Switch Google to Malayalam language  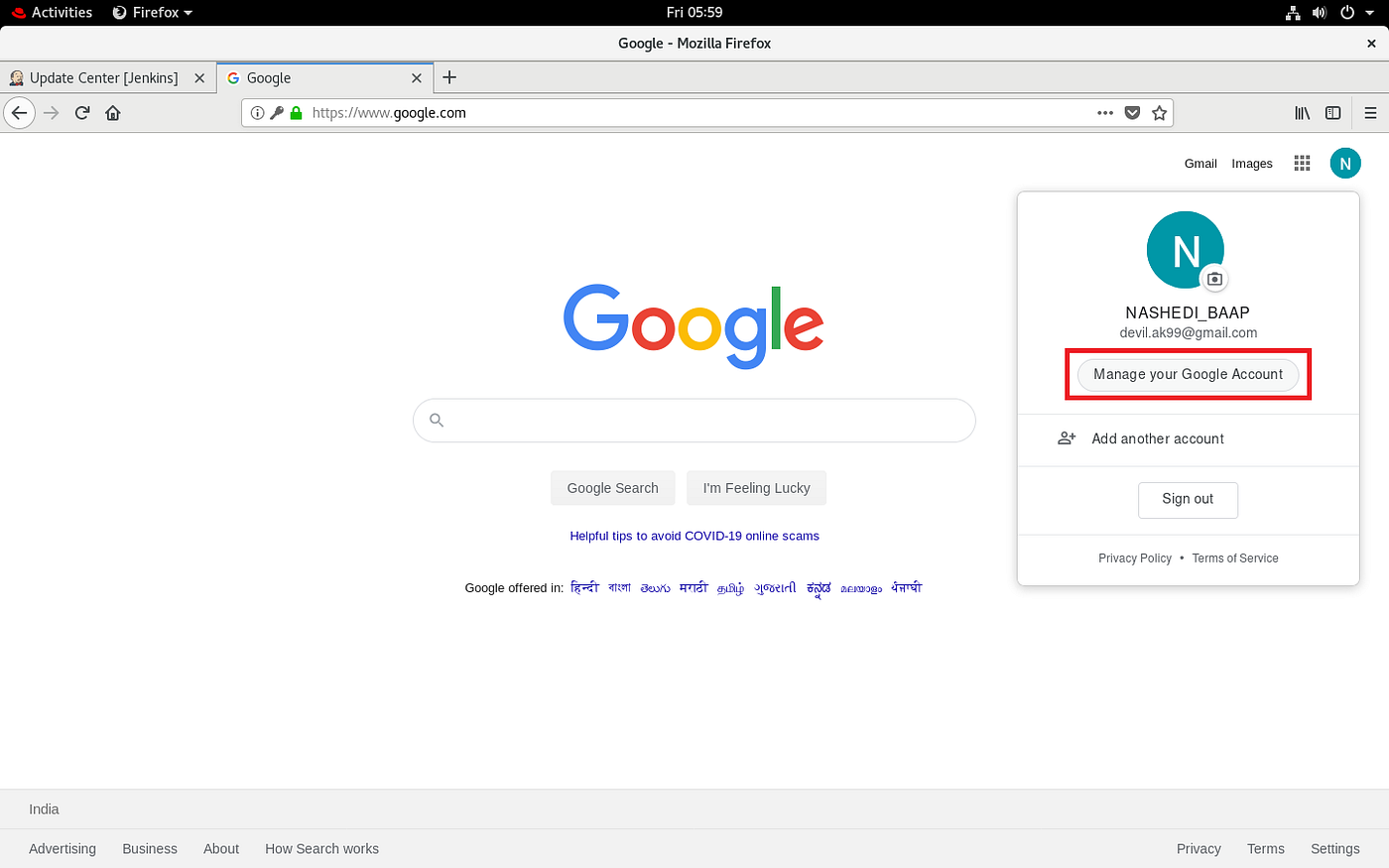(x=861, y=588)
